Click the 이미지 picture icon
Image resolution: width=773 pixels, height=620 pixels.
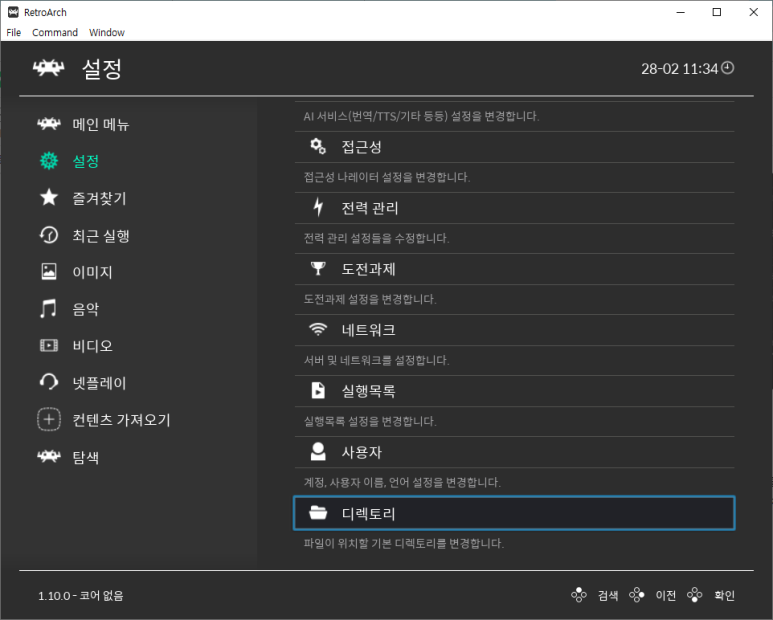point(49,272)
